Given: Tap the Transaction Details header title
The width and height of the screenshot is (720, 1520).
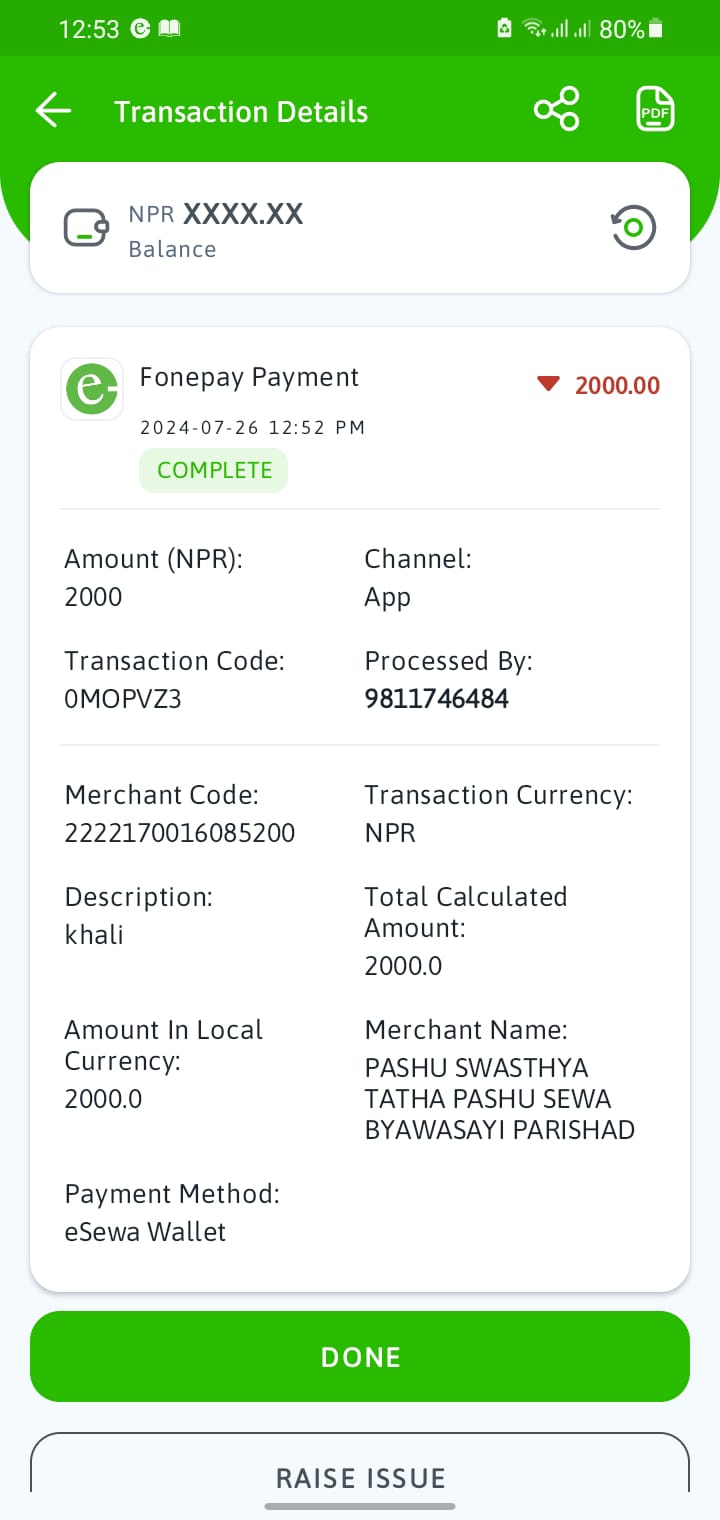Looking at the screenshot, I should 241,111.
